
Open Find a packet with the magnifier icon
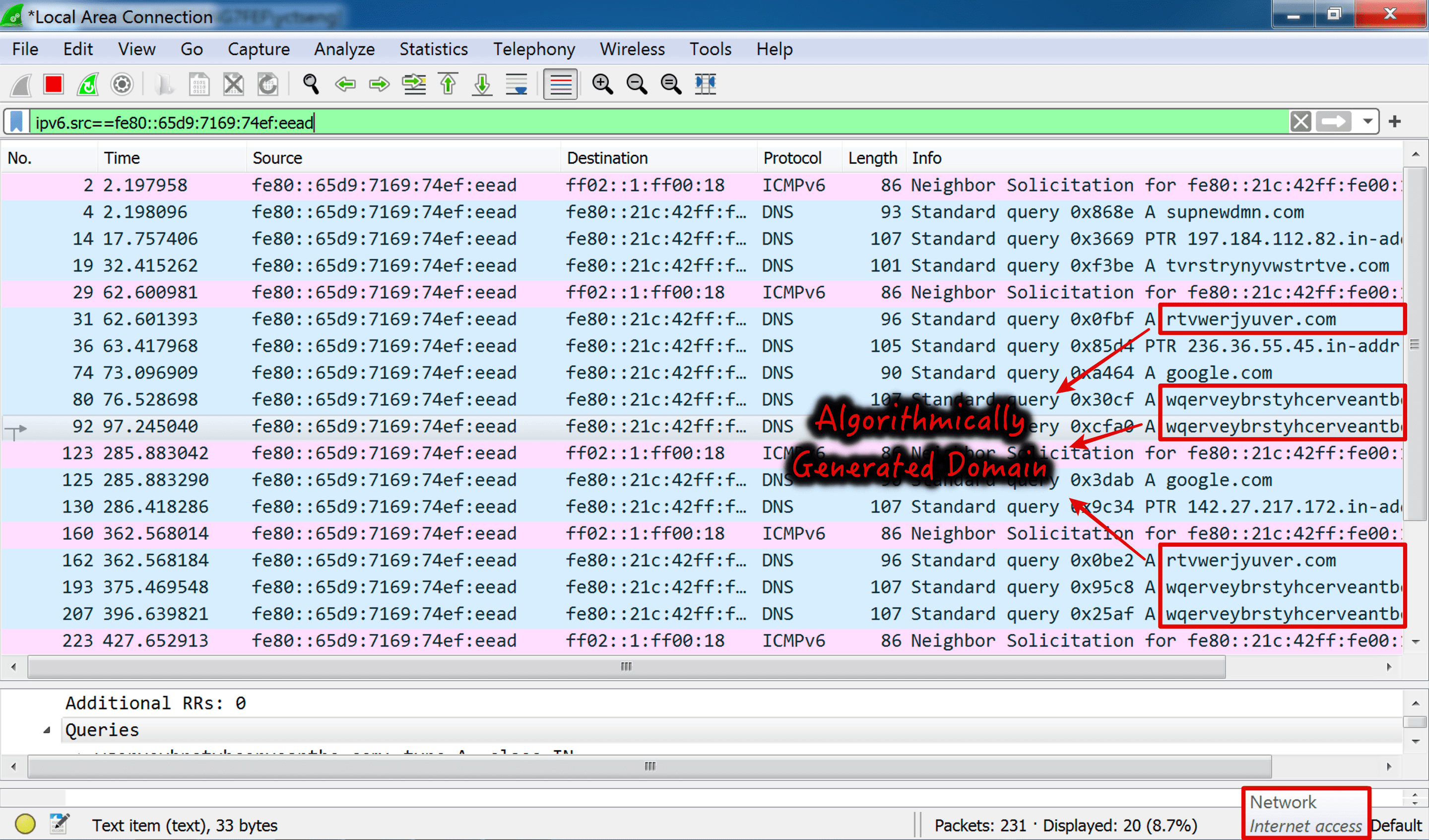point(311,84)
